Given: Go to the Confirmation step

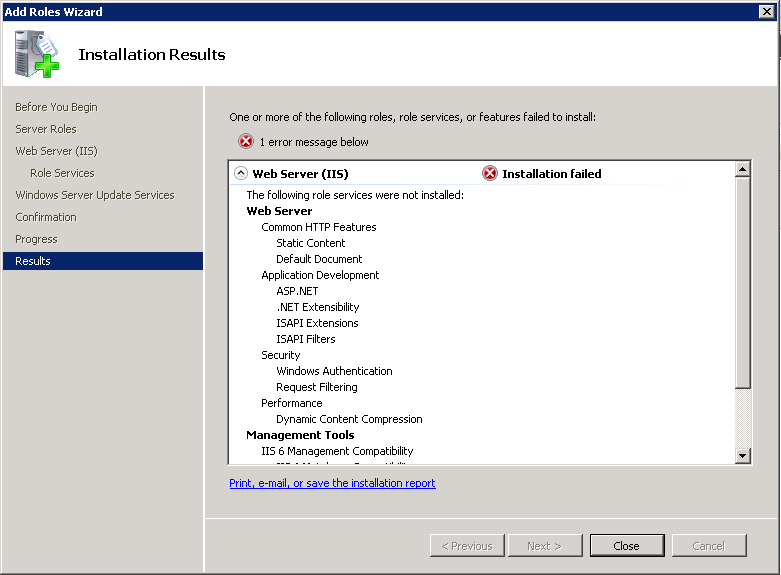Looking at the screenshot, I should click(x=46, y=217).
